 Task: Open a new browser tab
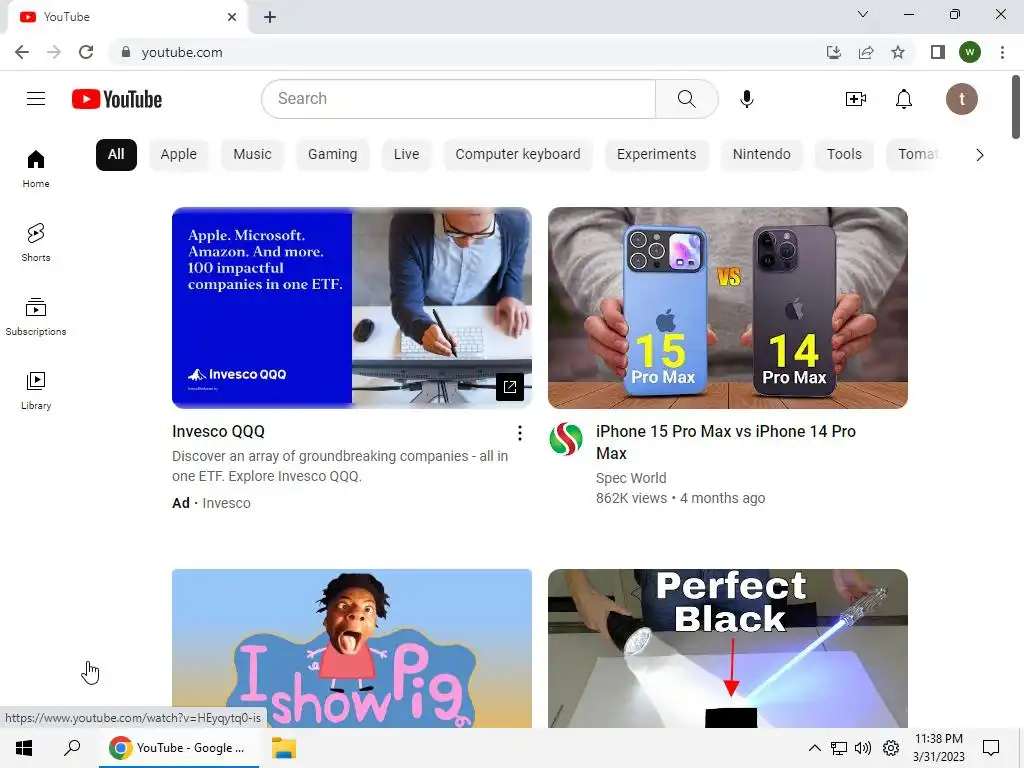(x=270, y=17)
